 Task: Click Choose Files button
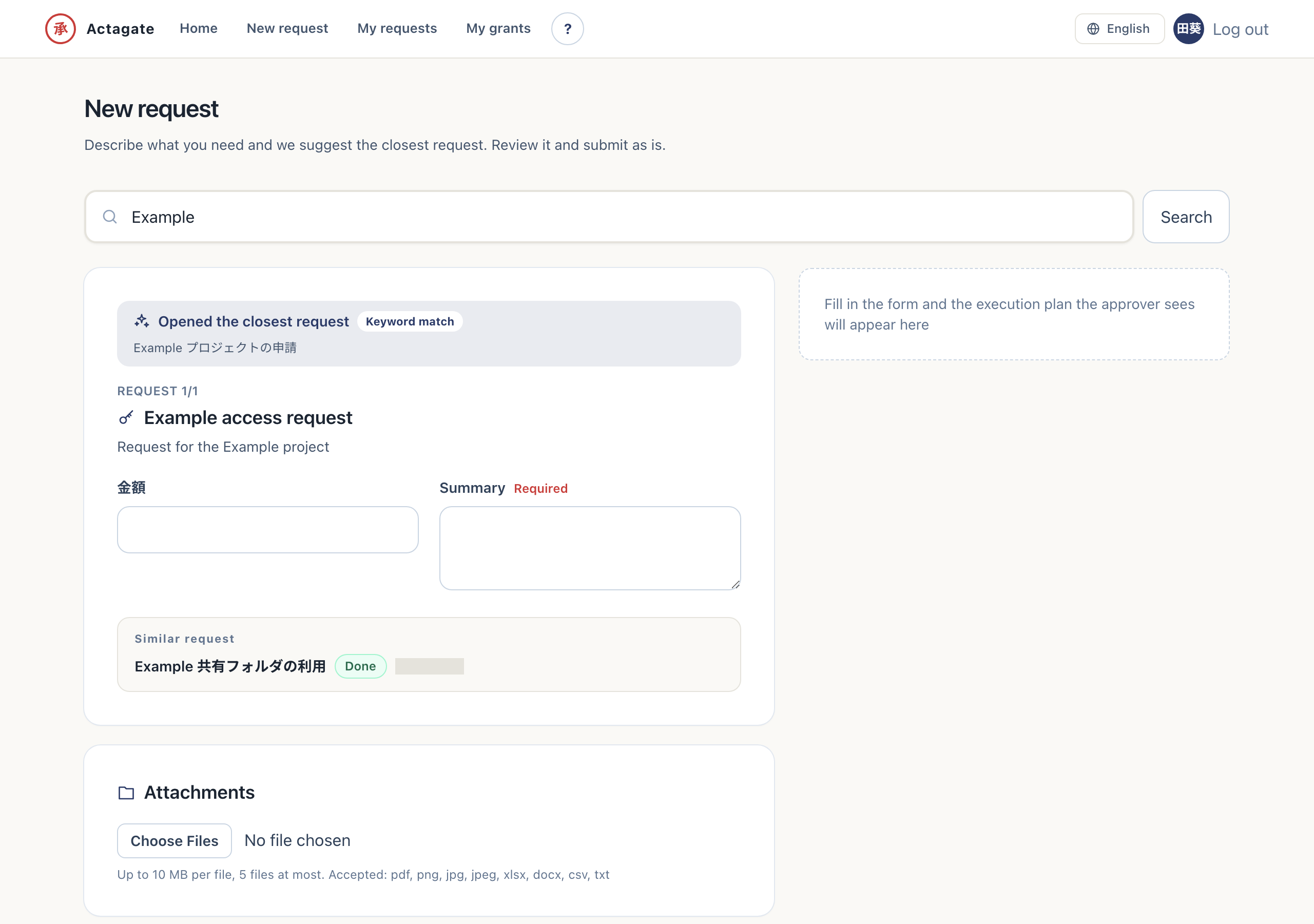tap(175, 840)
